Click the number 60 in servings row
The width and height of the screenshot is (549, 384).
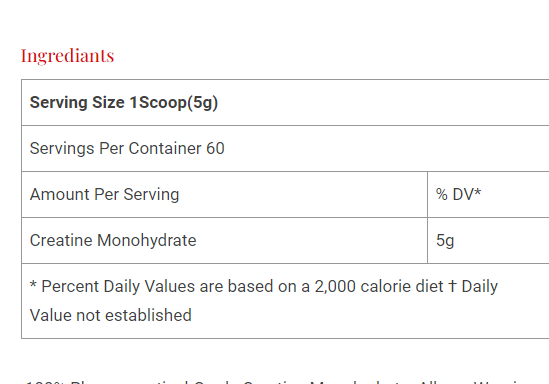click(215, 148)
